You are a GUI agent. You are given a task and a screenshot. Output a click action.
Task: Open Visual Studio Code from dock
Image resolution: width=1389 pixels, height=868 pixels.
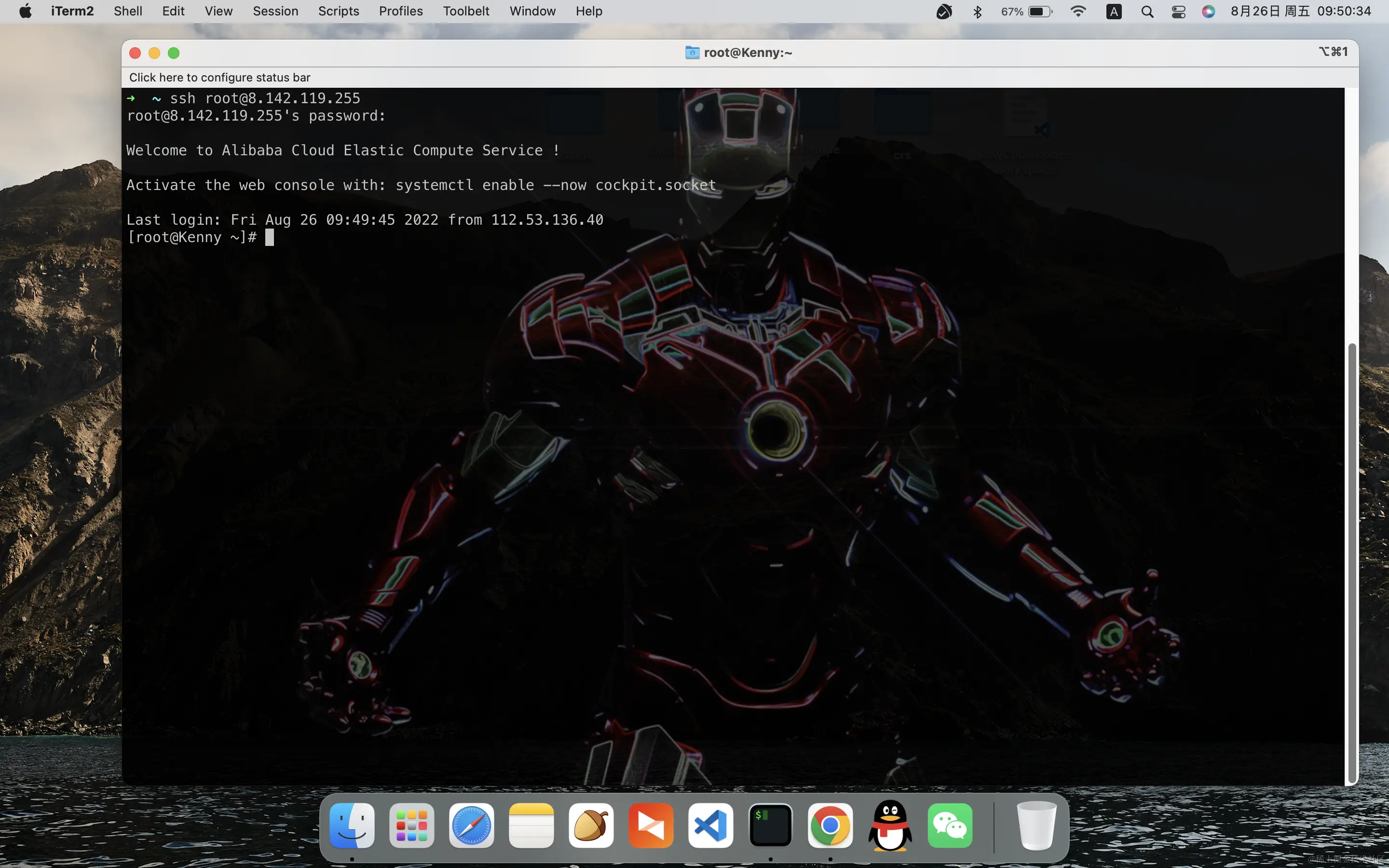point(710,826)
